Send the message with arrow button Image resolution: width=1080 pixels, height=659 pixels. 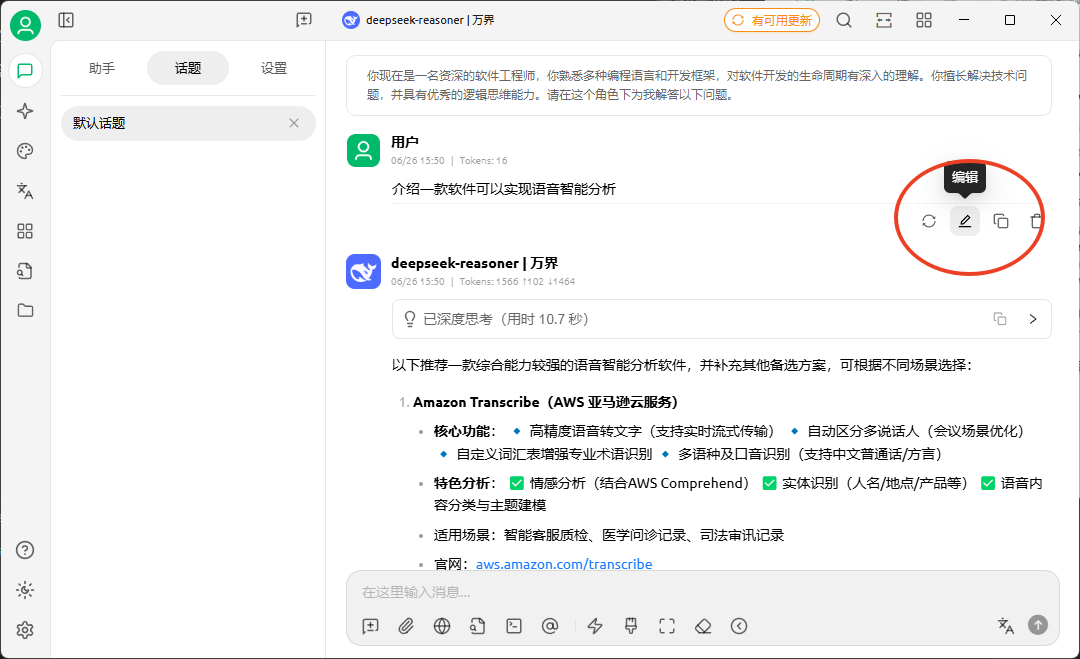1038,625
